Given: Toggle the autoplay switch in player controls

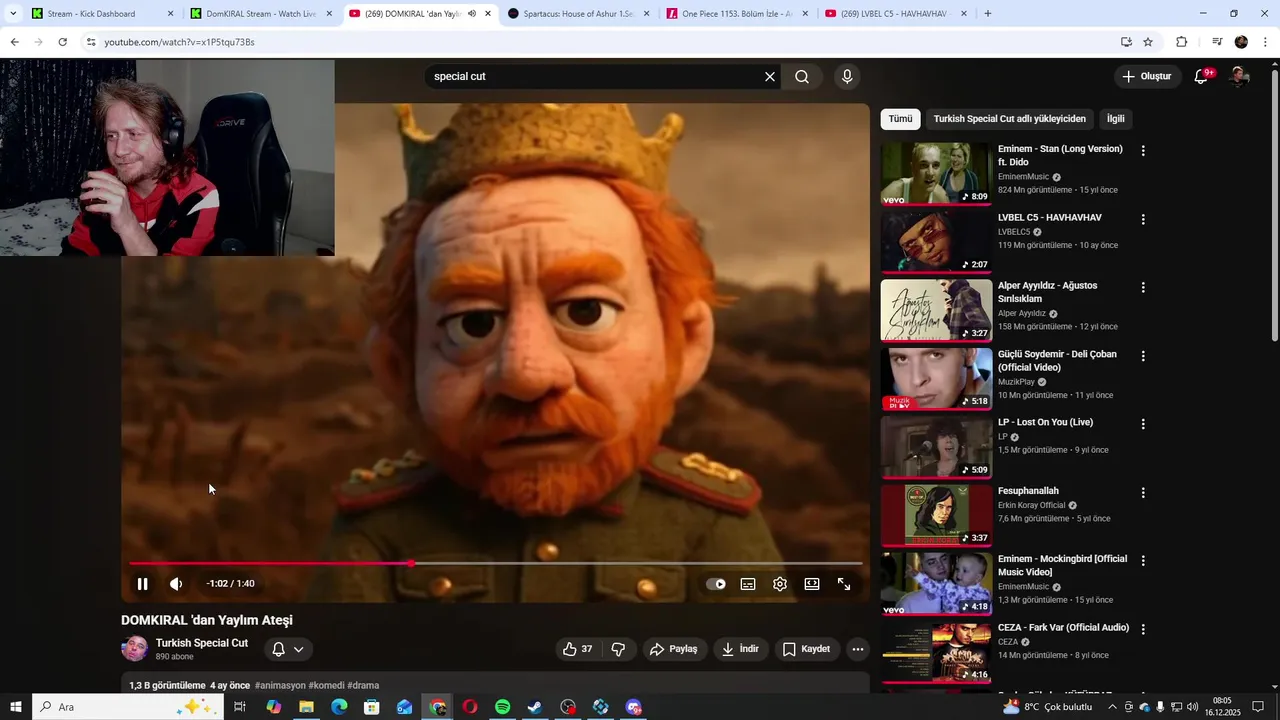Looking at the screenshot, I should [x=716, y=584].
